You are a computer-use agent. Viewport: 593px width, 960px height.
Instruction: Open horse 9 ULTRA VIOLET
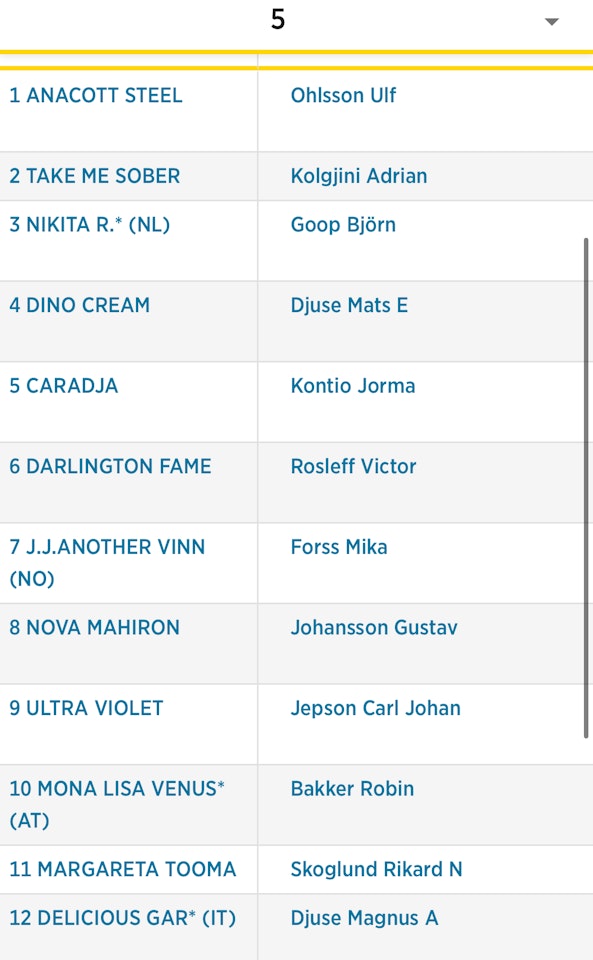(x=86, y=708)
